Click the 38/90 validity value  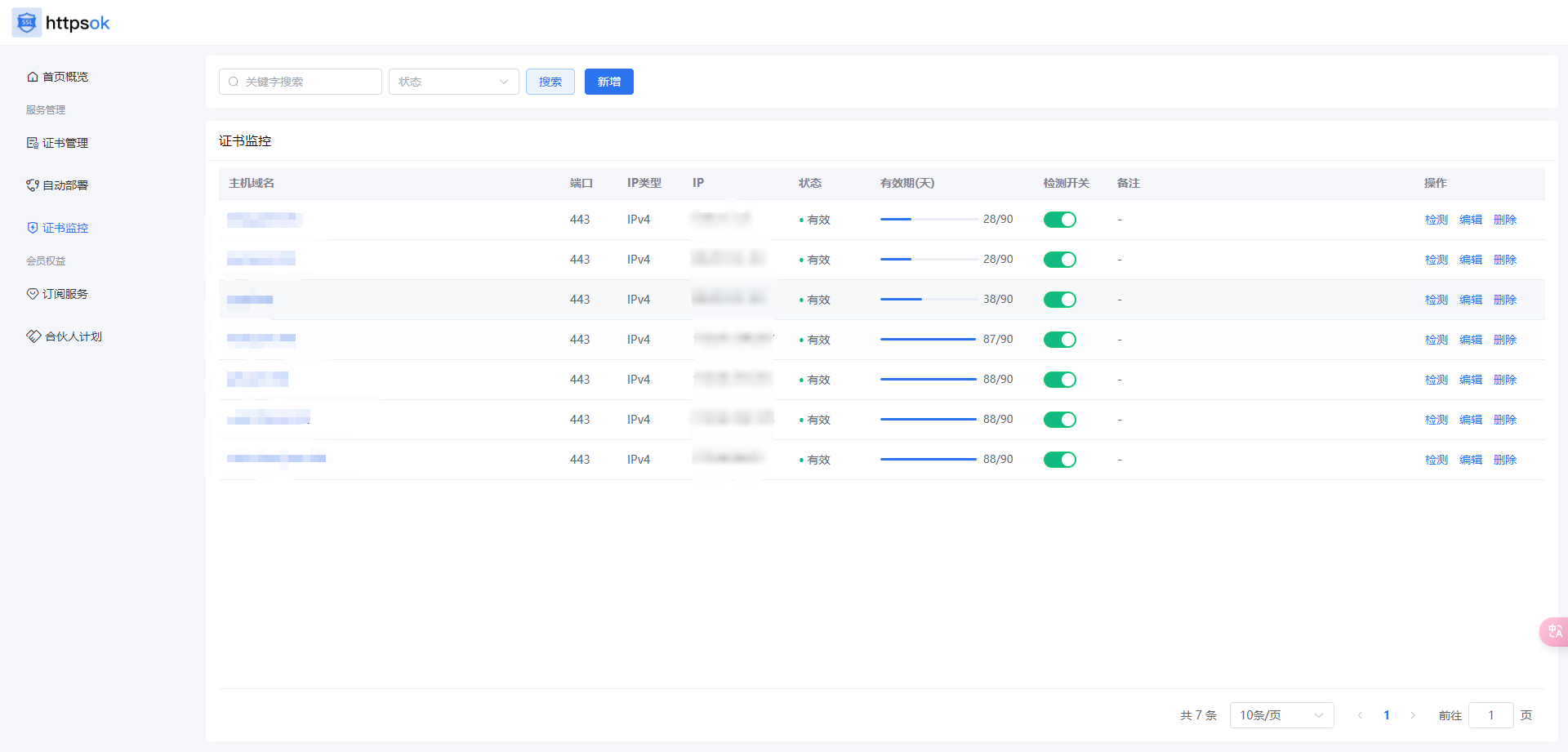pyautogui.click(x=998, y=300)
